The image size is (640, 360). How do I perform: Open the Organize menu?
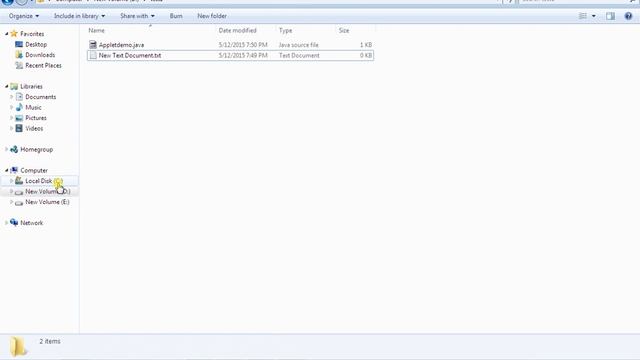point(24,16)
